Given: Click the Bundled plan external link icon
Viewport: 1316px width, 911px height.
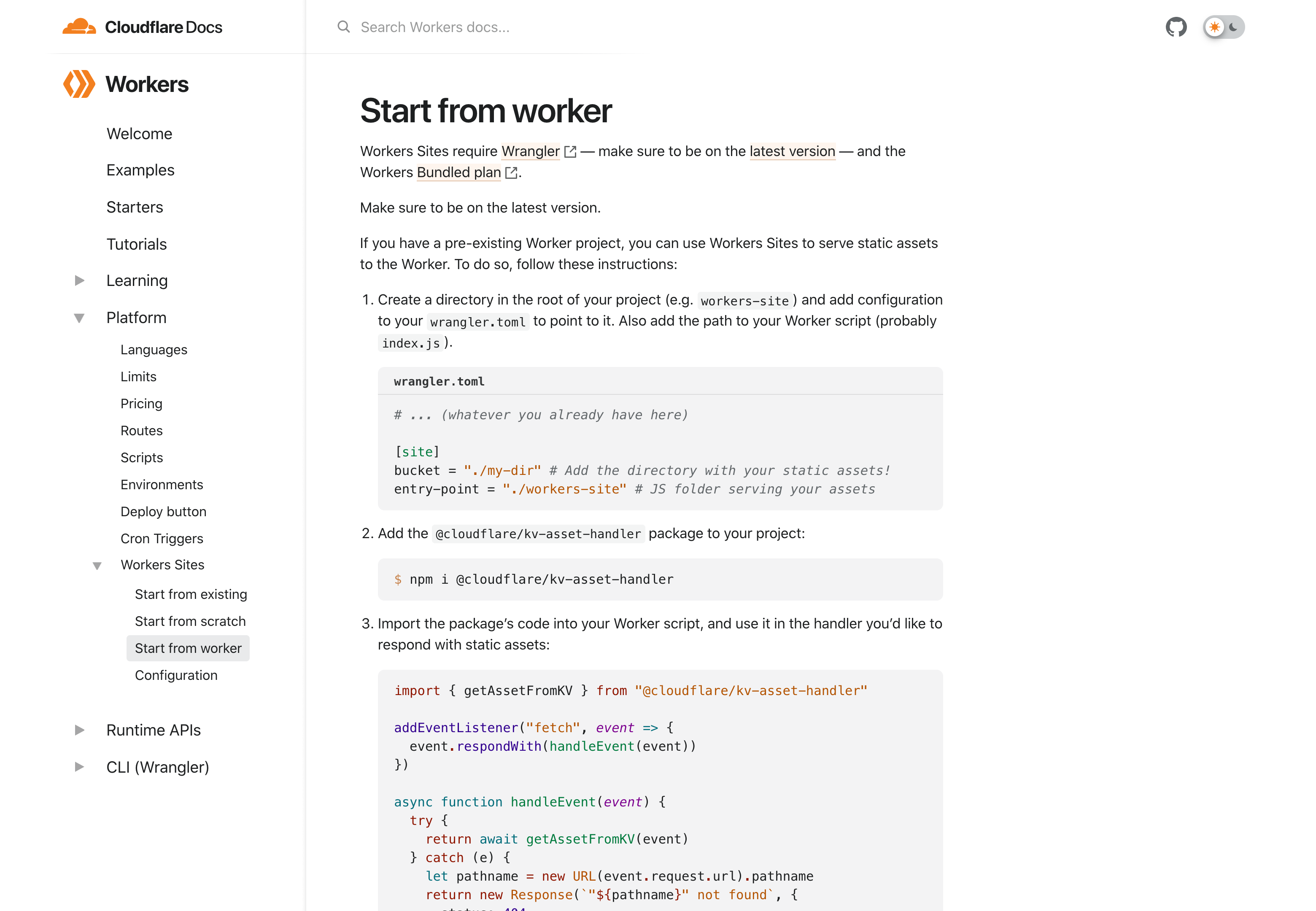Looking at the screenshot, I should (511, 172).
